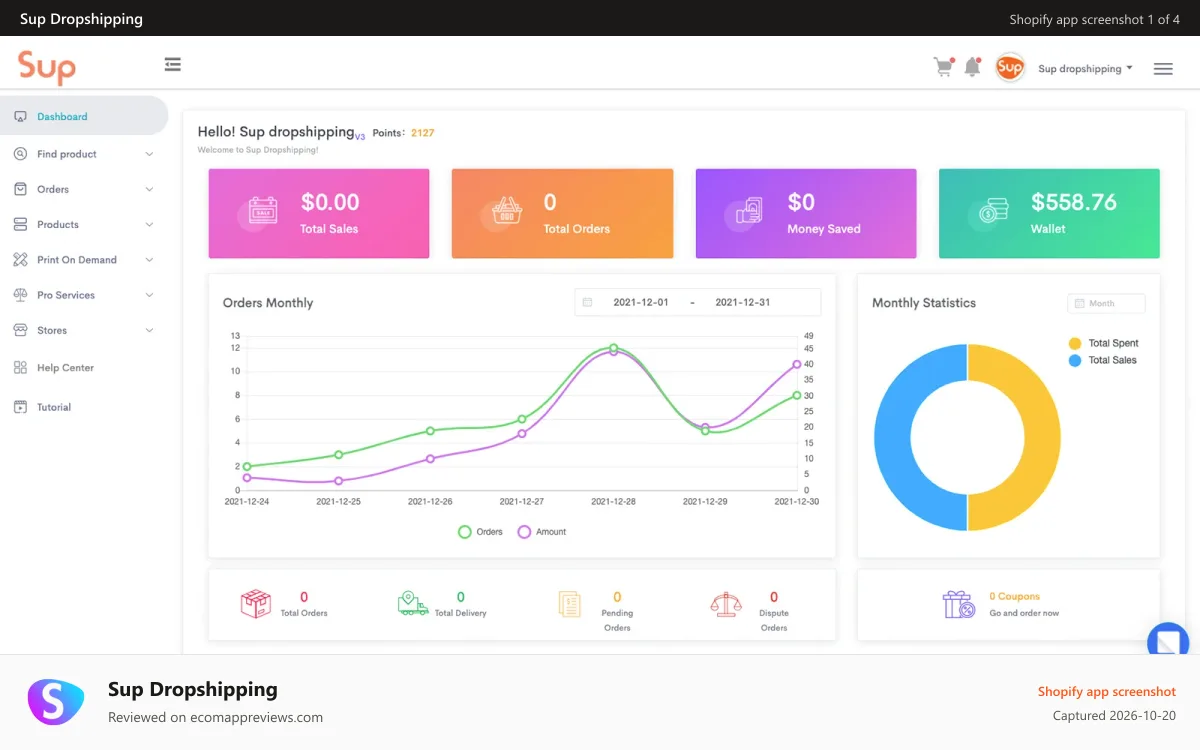This screenshot has height=750, width=1200.
Task: Click the Total Delivery truck icon
Action: click(413, 603)
